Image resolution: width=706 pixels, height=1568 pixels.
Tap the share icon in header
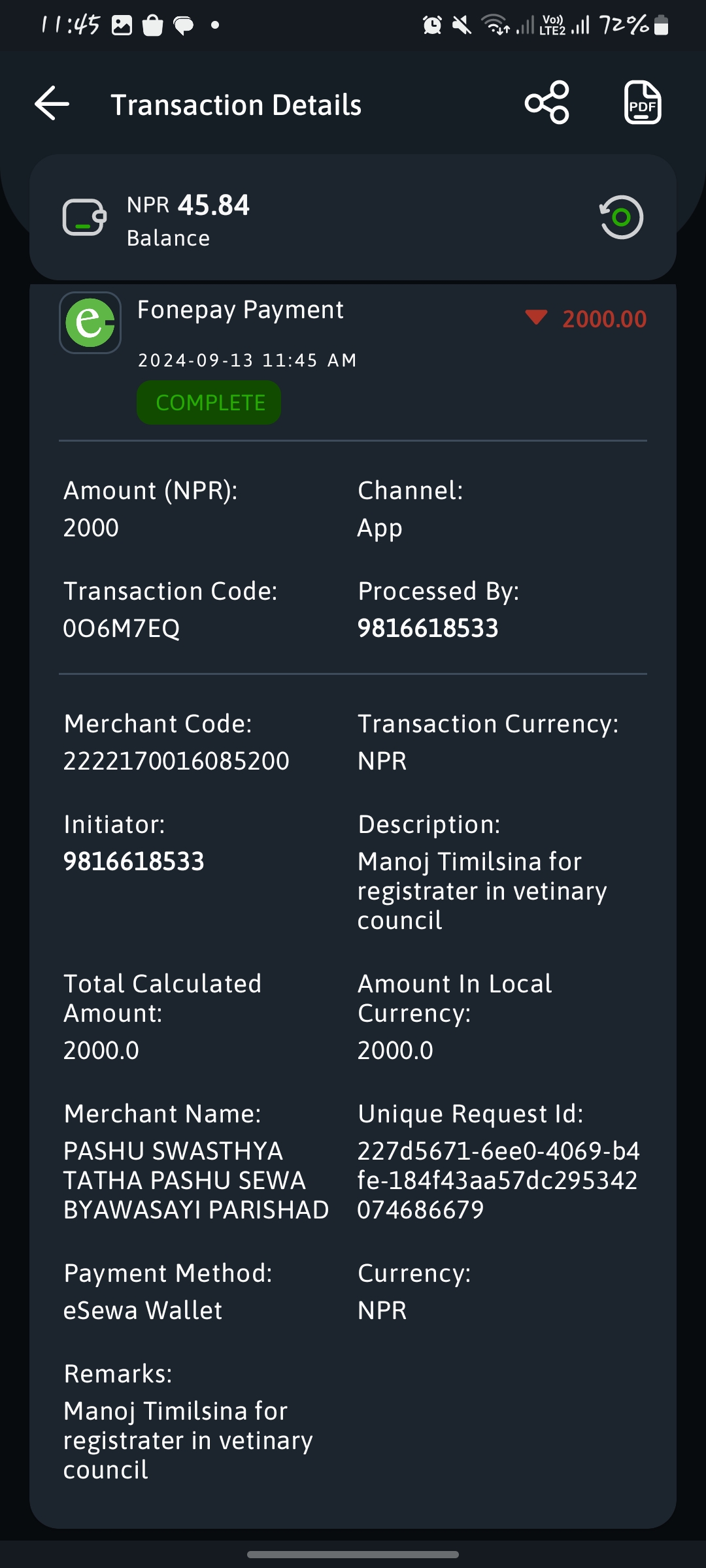pyautogui.click(x=547, y=103)
